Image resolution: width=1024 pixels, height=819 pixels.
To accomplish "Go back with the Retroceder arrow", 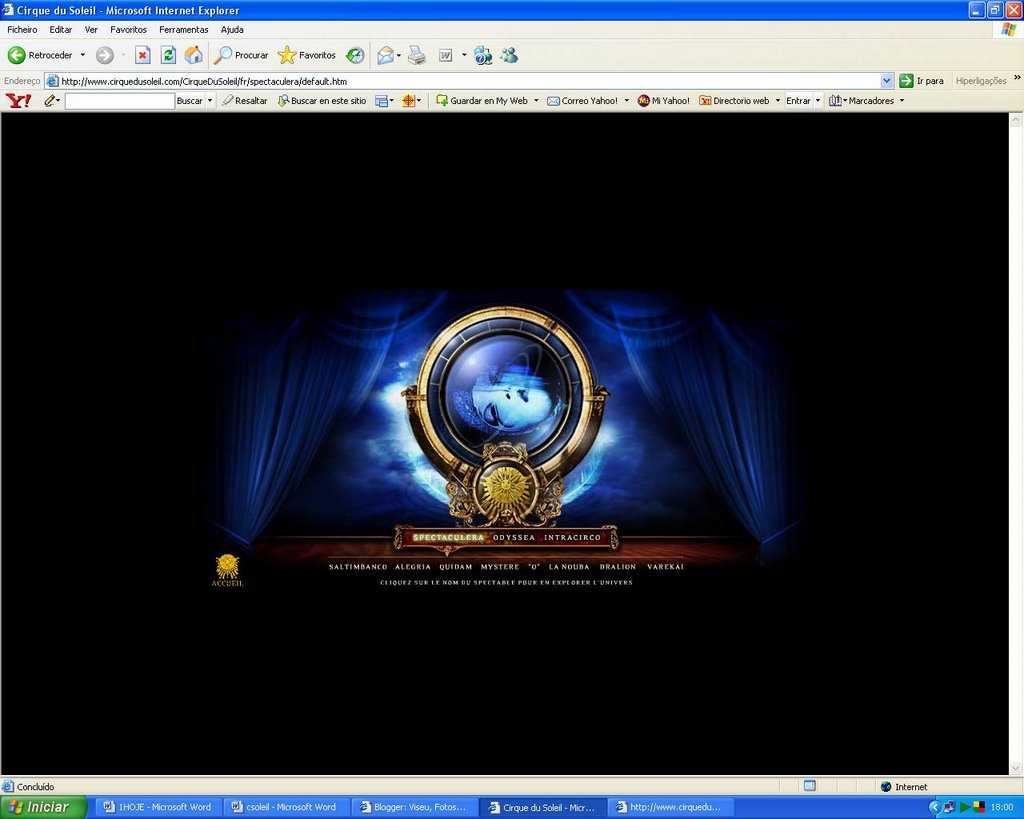I will tap(39, 56).
